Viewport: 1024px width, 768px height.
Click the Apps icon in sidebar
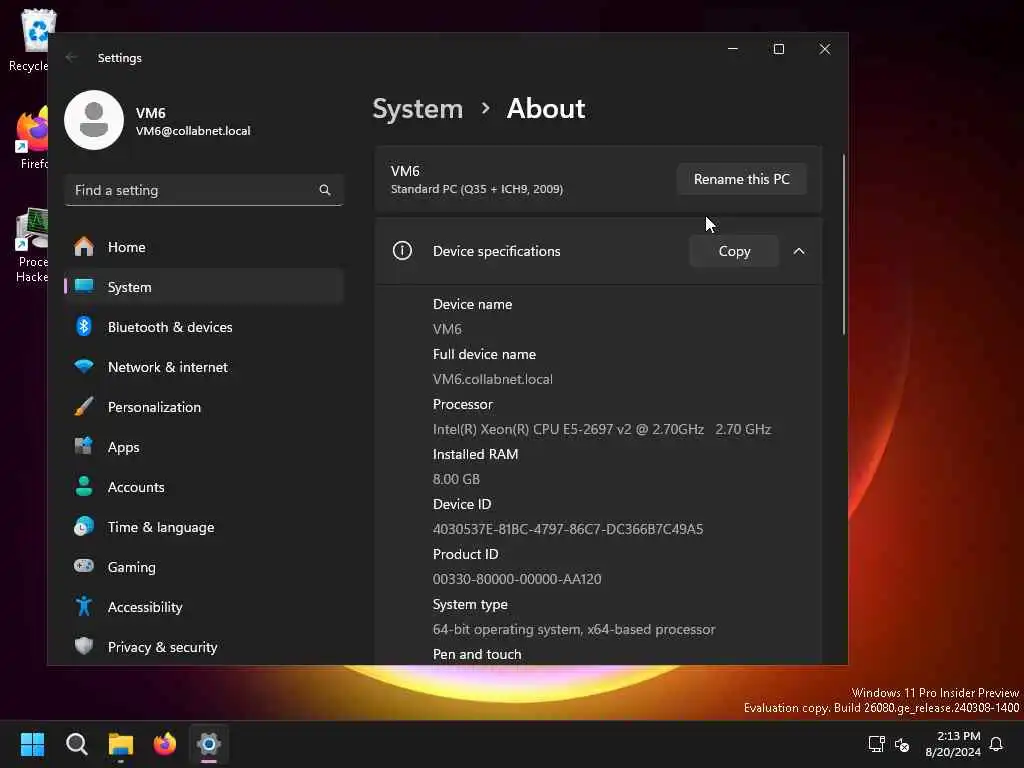pos(84,446)
